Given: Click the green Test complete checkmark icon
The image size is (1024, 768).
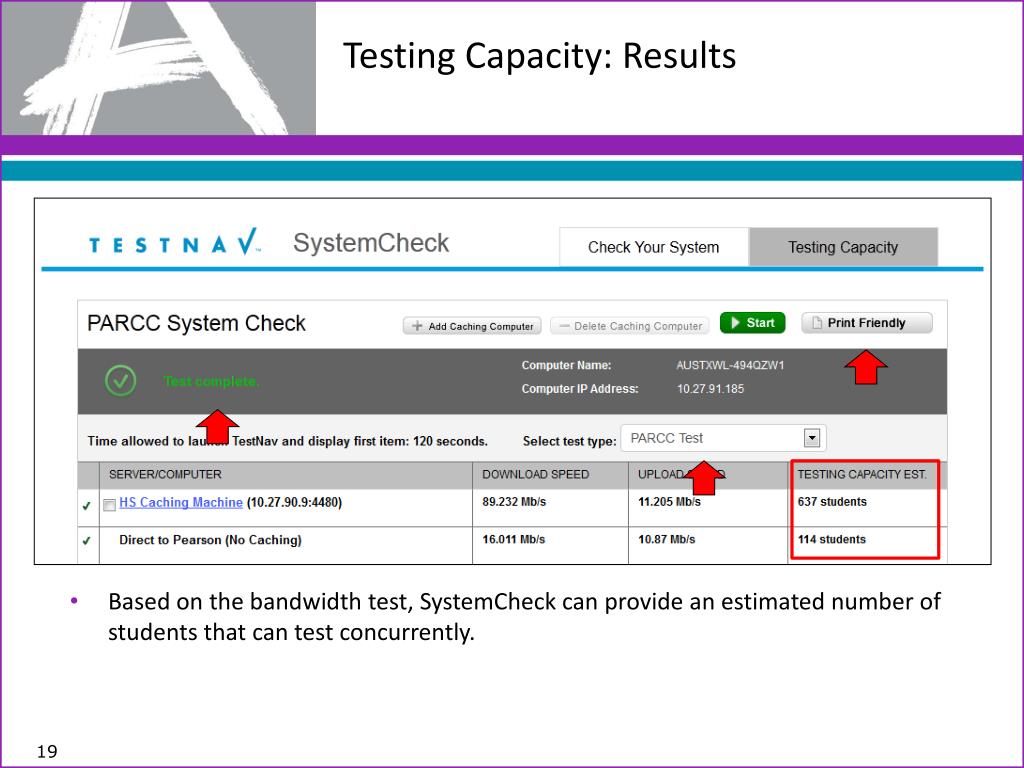Looking at the screenshot, I should (x=121, y=381).
